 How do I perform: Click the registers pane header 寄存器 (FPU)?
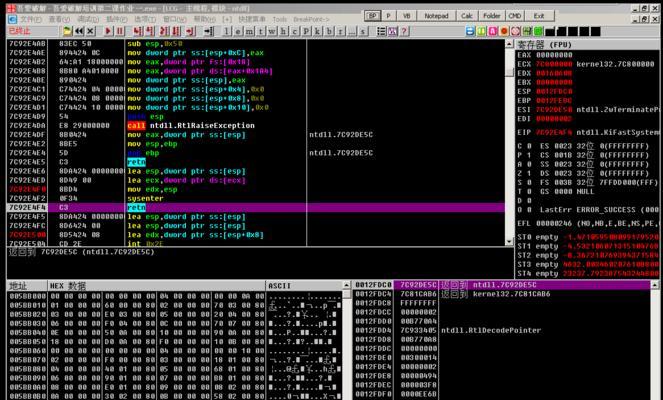click(x=545, y=44)
